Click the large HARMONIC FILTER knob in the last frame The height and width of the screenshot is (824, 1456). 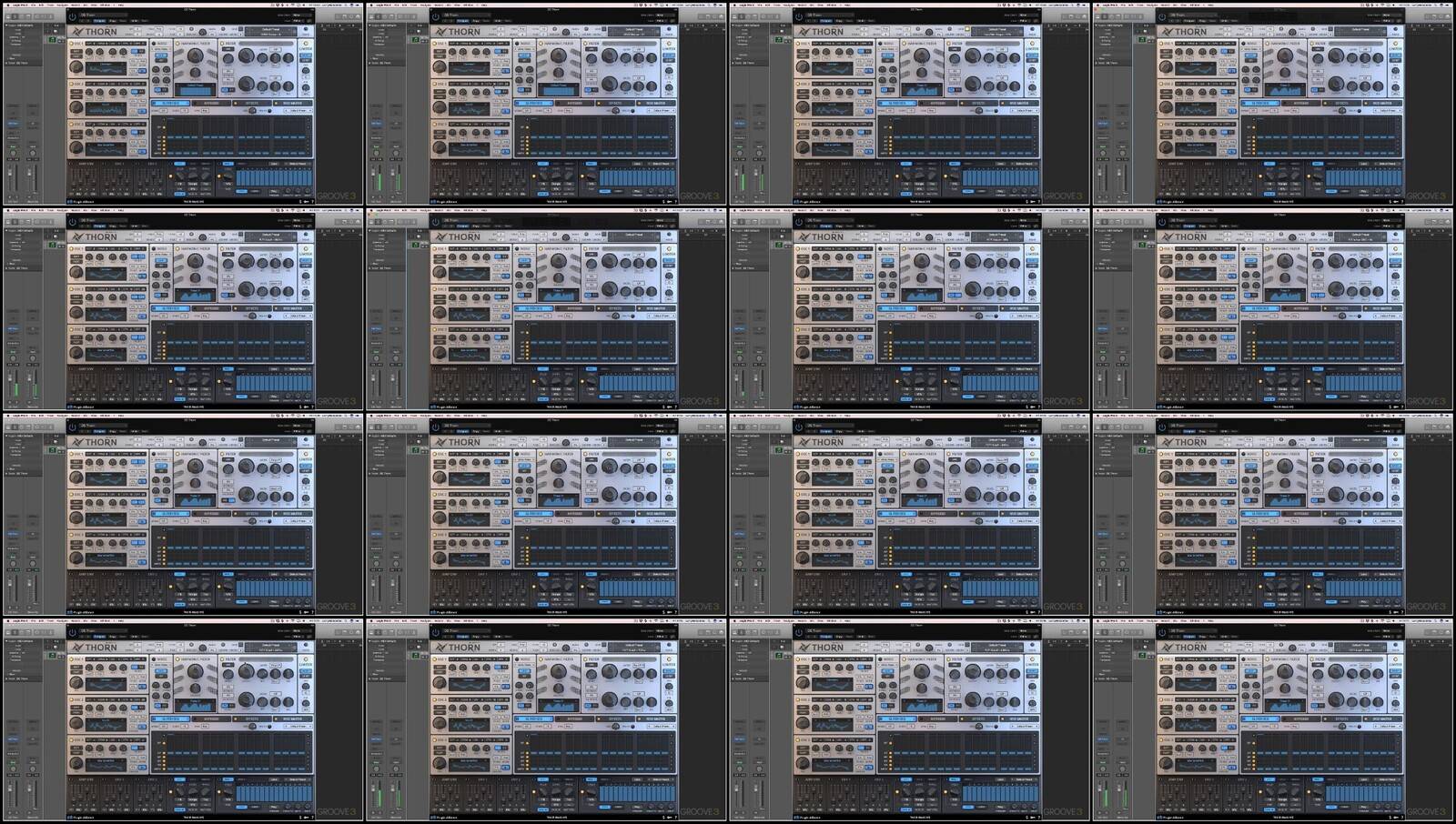point(1287,672)
